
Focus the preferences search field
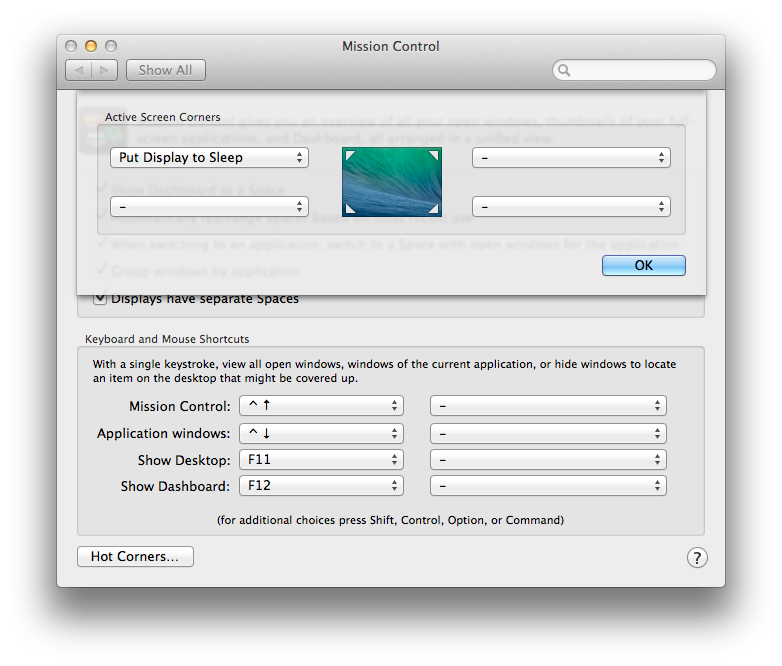(x=634, y=70)
